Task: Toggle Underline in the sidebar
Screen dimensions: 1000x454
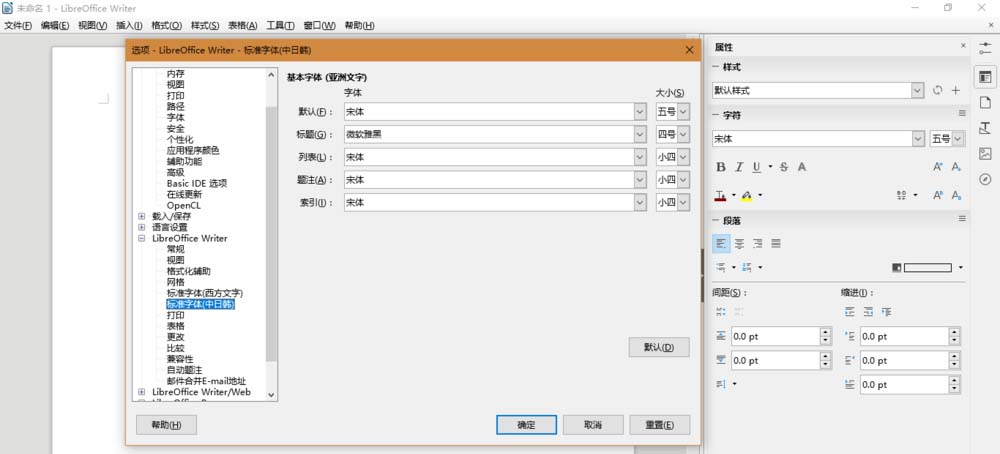Action: pyautogui.click(x=756, y=167)
